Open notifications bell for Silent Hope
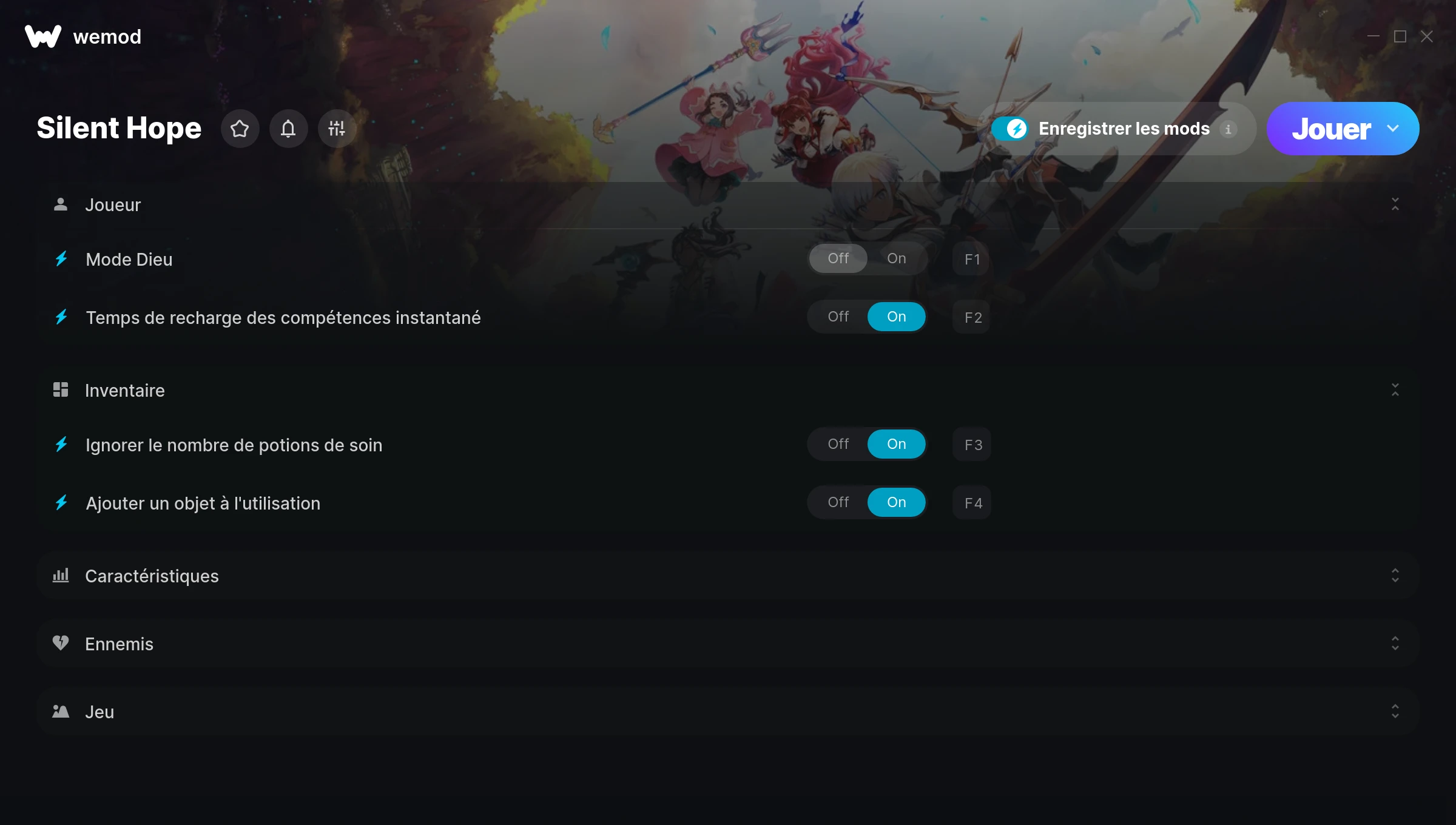Screen dimensions: 1456x825 [288, 129]
